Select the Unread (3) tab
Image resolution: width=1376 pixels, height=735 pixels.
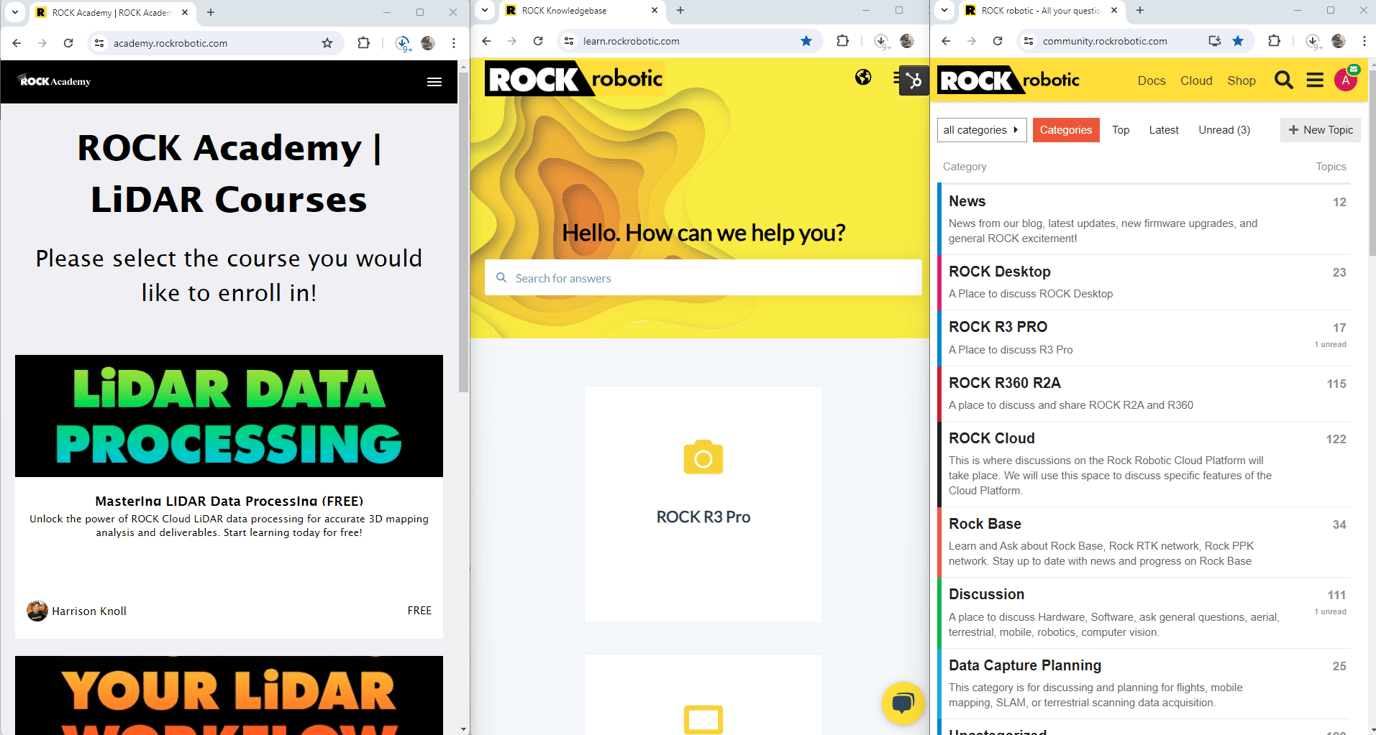tap(1224, 130)
